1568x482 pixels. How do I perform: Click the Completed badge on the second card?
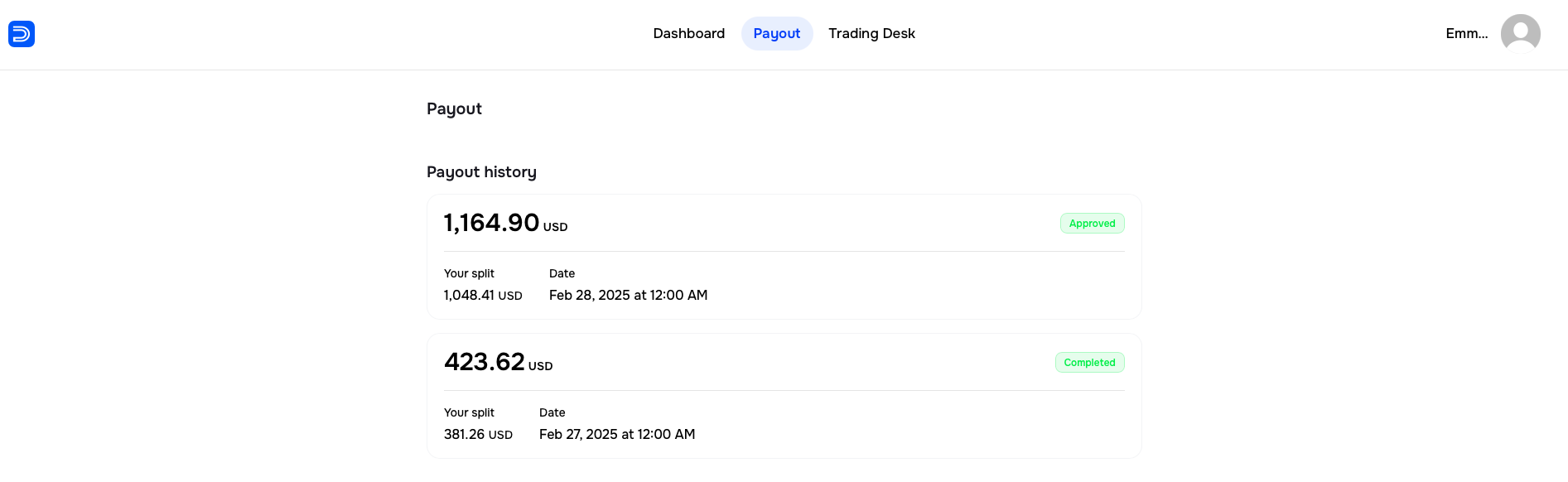[1089, 362]
